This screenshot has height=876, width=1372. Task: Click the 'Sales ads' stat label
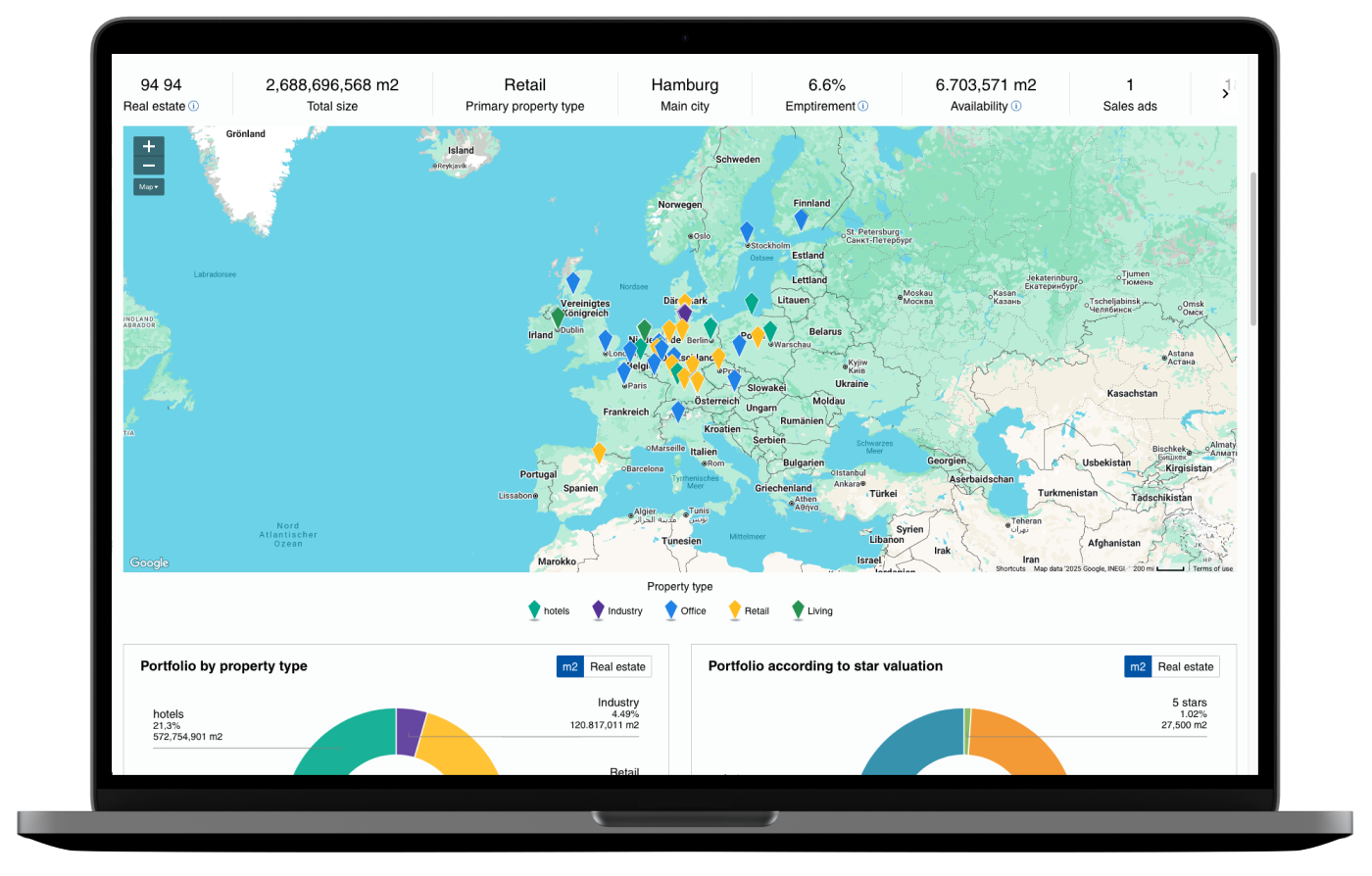point(1130,106)
